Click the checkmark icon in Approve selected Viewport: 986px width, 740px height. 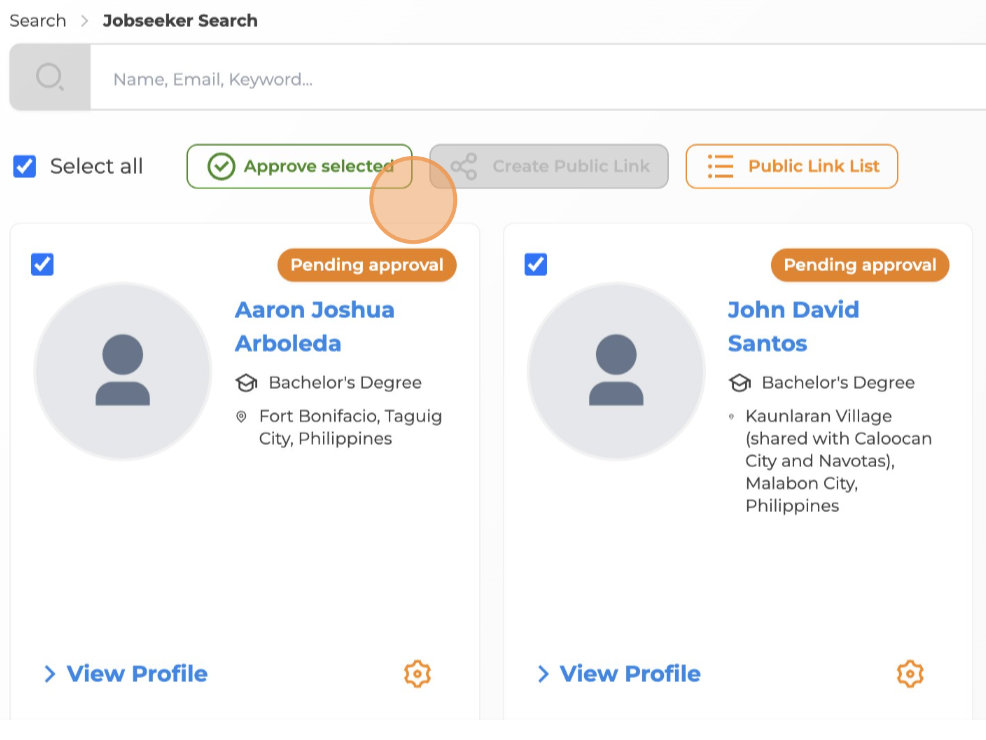[221, 167]
